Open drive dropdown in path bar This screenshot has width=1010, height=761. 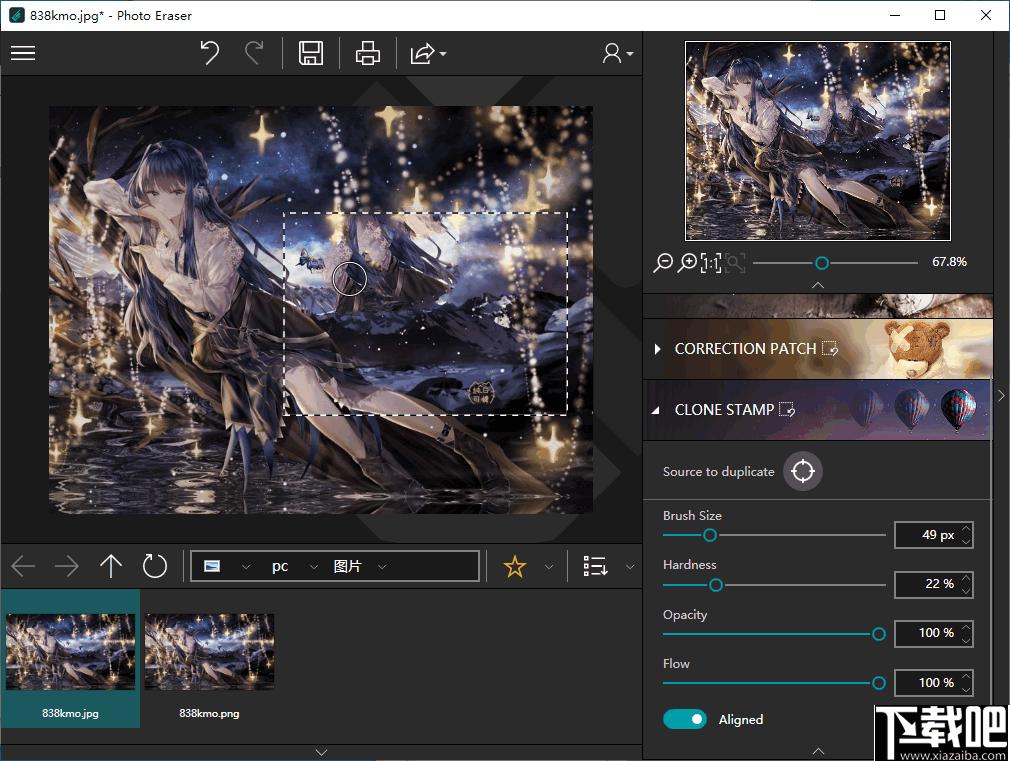[x=245, y=567]
